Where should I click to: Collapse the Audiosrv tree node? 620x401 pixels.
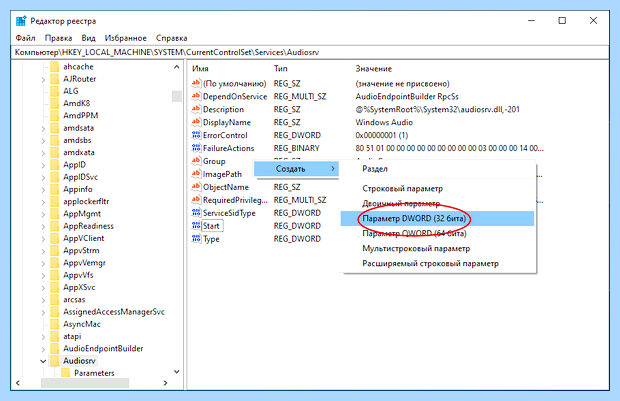point(43,361)
